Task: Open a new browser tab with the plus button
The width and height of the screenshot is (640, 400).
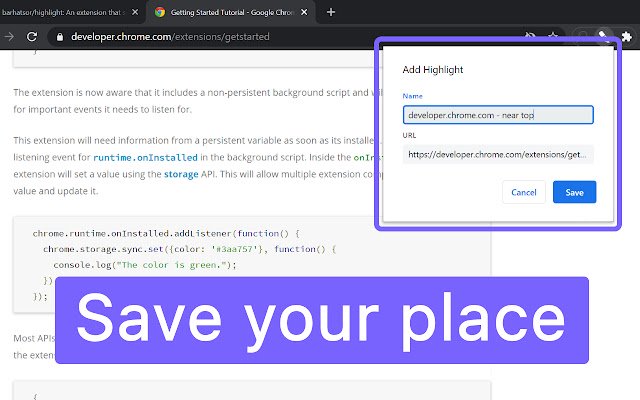Action: point(331,12)
